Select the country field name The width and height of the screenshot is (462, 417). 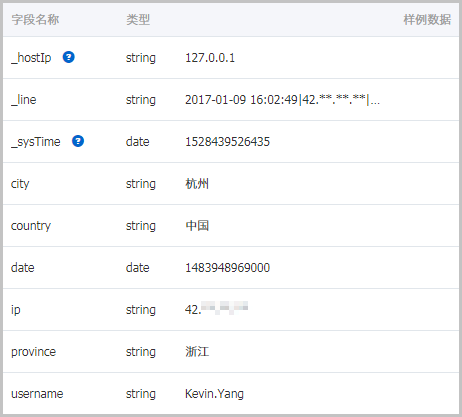click(x=31, y=226)
